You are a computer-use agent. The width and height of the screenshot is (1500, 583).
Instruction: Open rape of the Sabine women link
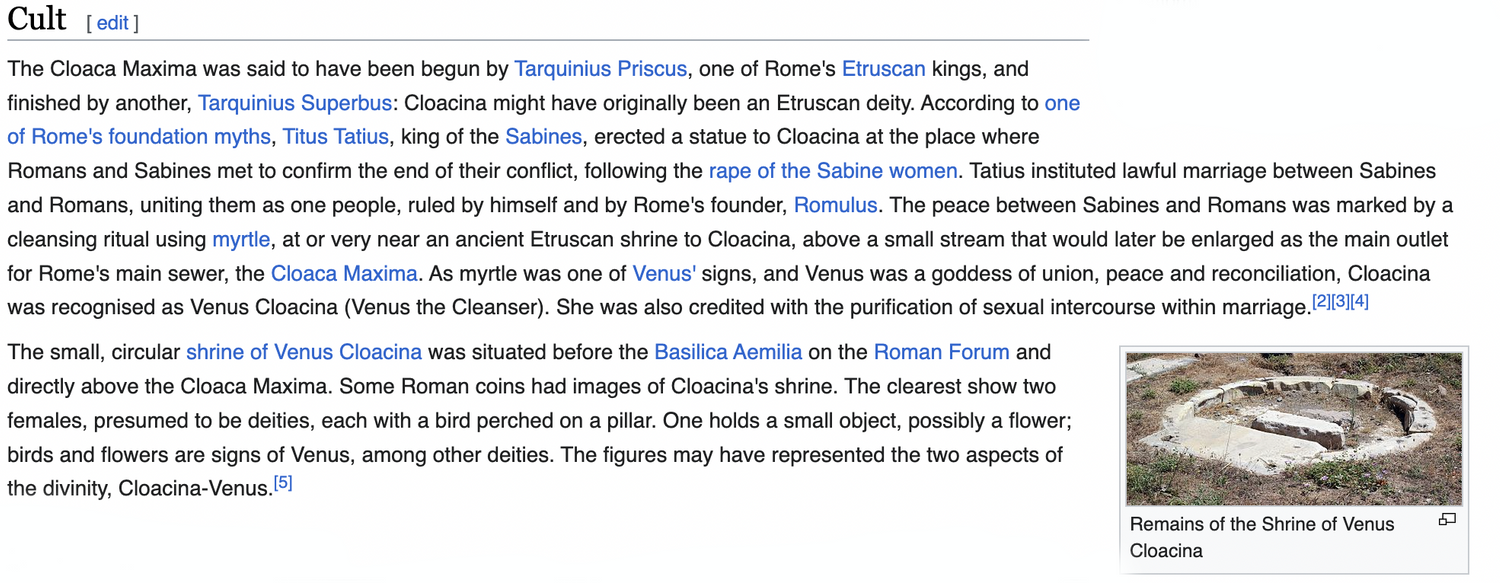[x=833, y=171]
